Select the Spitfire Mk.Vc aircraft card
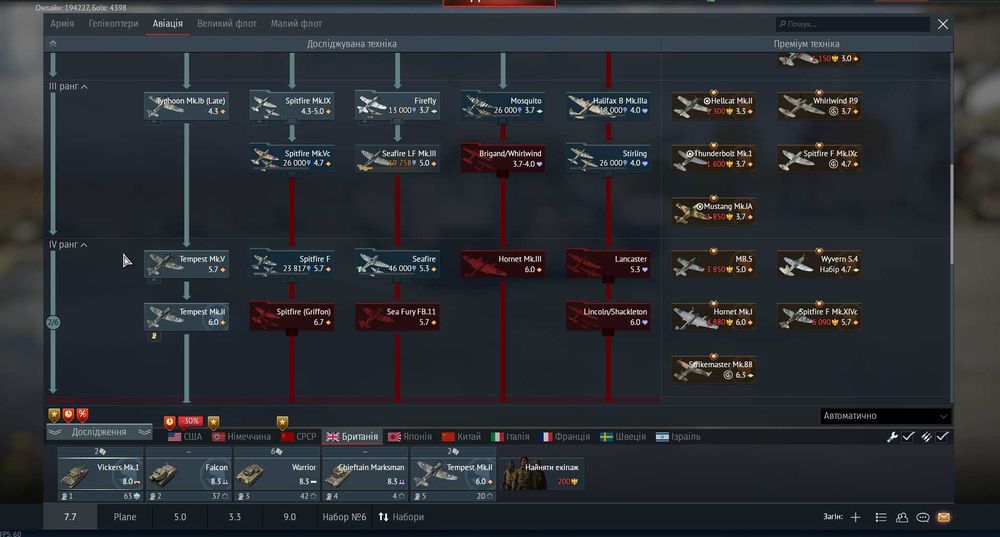 tap(291, 158)
